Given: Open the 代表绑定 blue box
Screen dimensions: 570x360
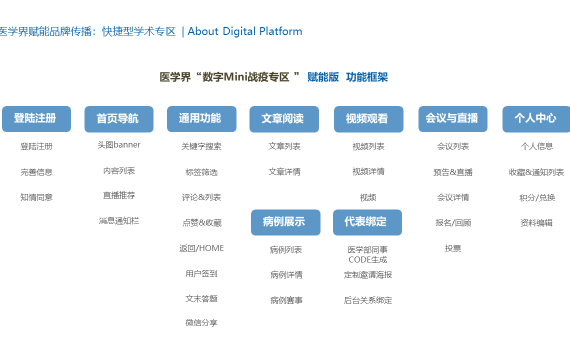Looking at the screenshot, I should (x=367, y=222).
